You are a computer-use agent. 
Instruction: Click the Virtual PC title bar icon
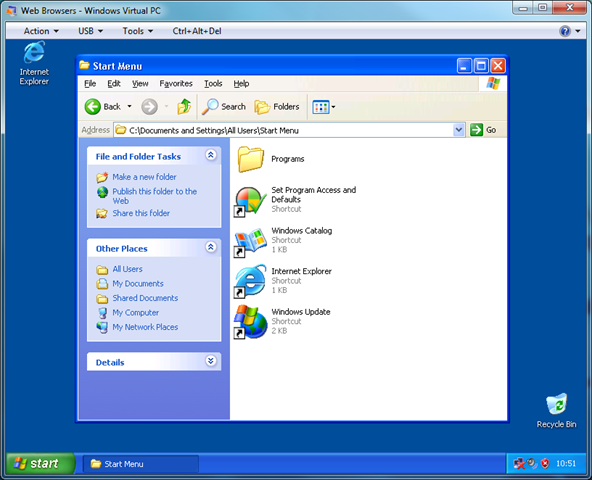(x=12, y=11)
